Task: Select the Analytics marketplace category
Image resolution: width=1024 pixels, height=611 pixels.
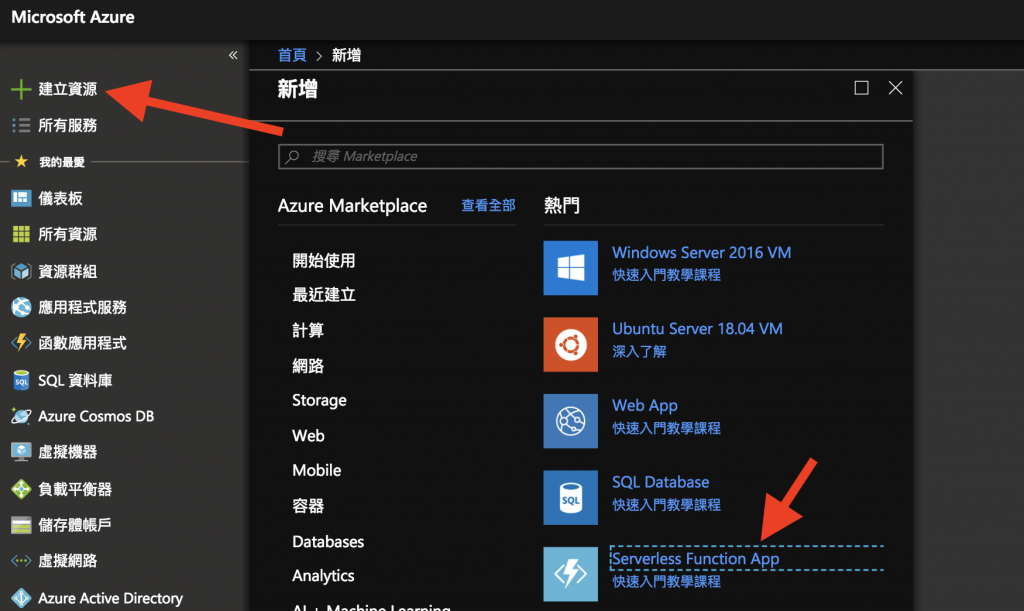Action: (323, 576)
